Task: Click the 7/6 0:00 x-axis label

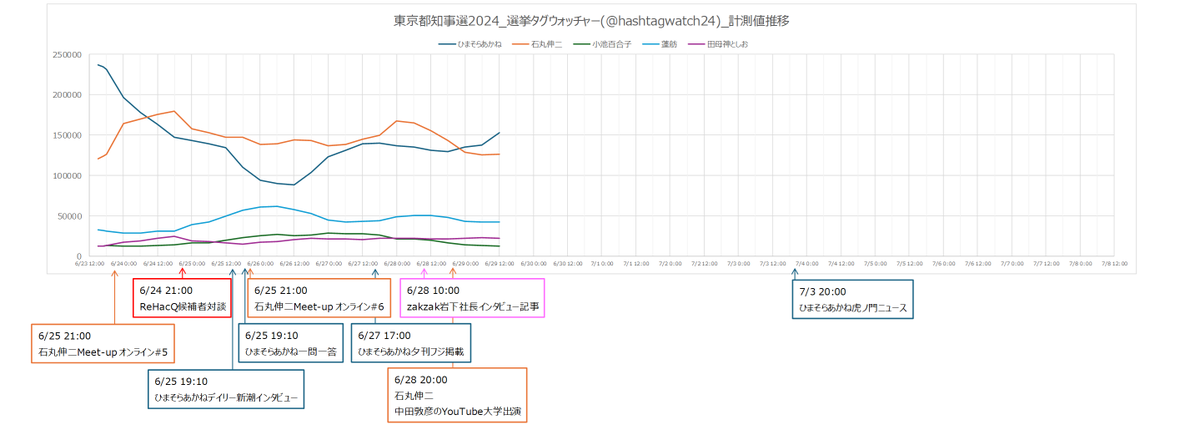Action: 944,264
